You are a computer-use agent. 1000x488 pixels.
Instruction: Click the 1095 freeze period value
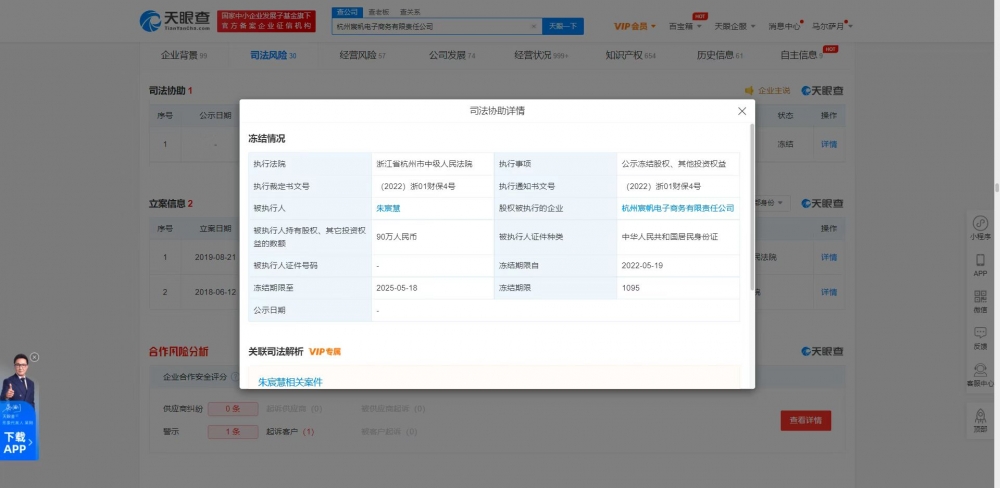click(630, 288)
